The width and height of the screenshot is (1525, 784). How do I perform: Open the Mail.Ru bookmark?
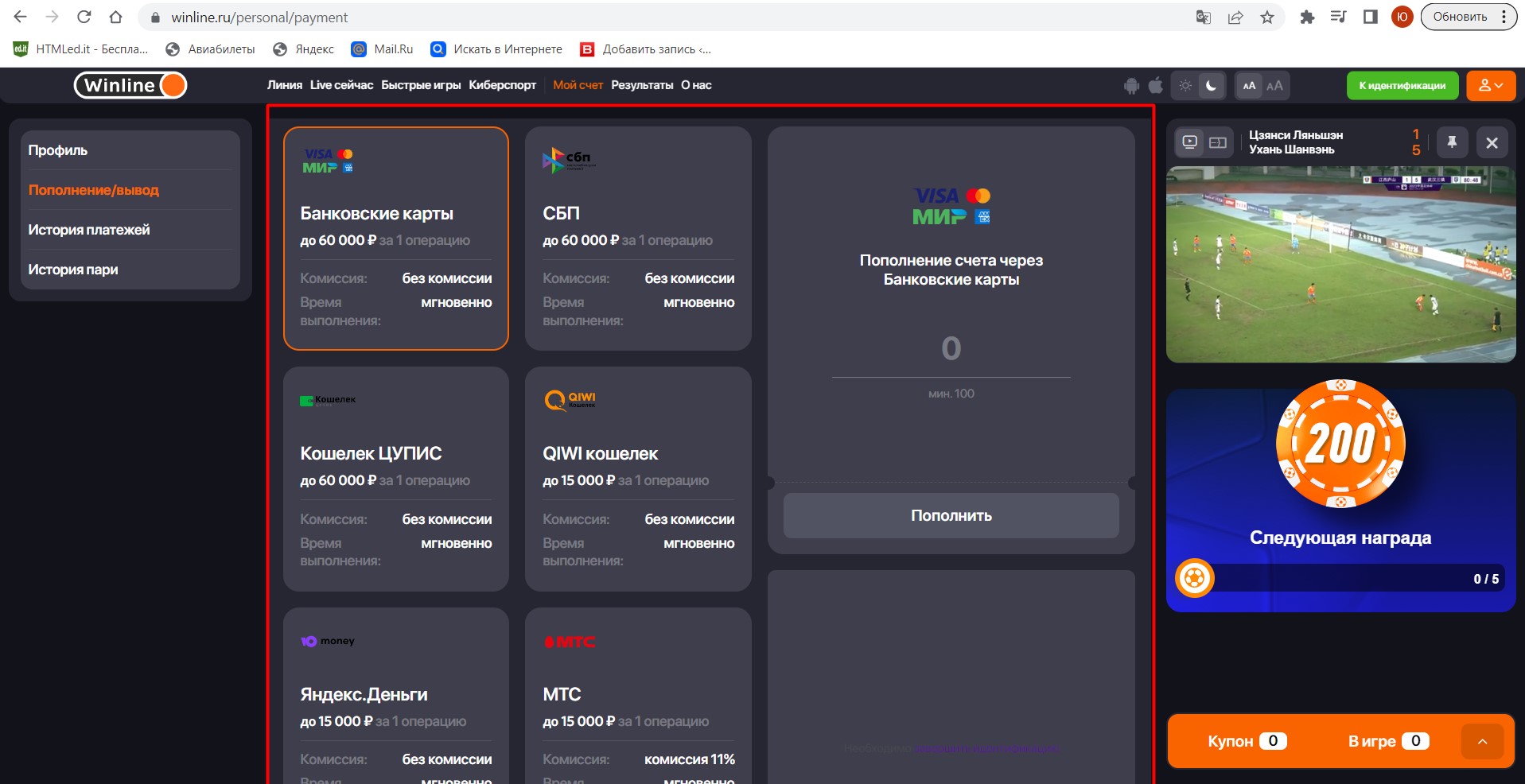point(383,49)
